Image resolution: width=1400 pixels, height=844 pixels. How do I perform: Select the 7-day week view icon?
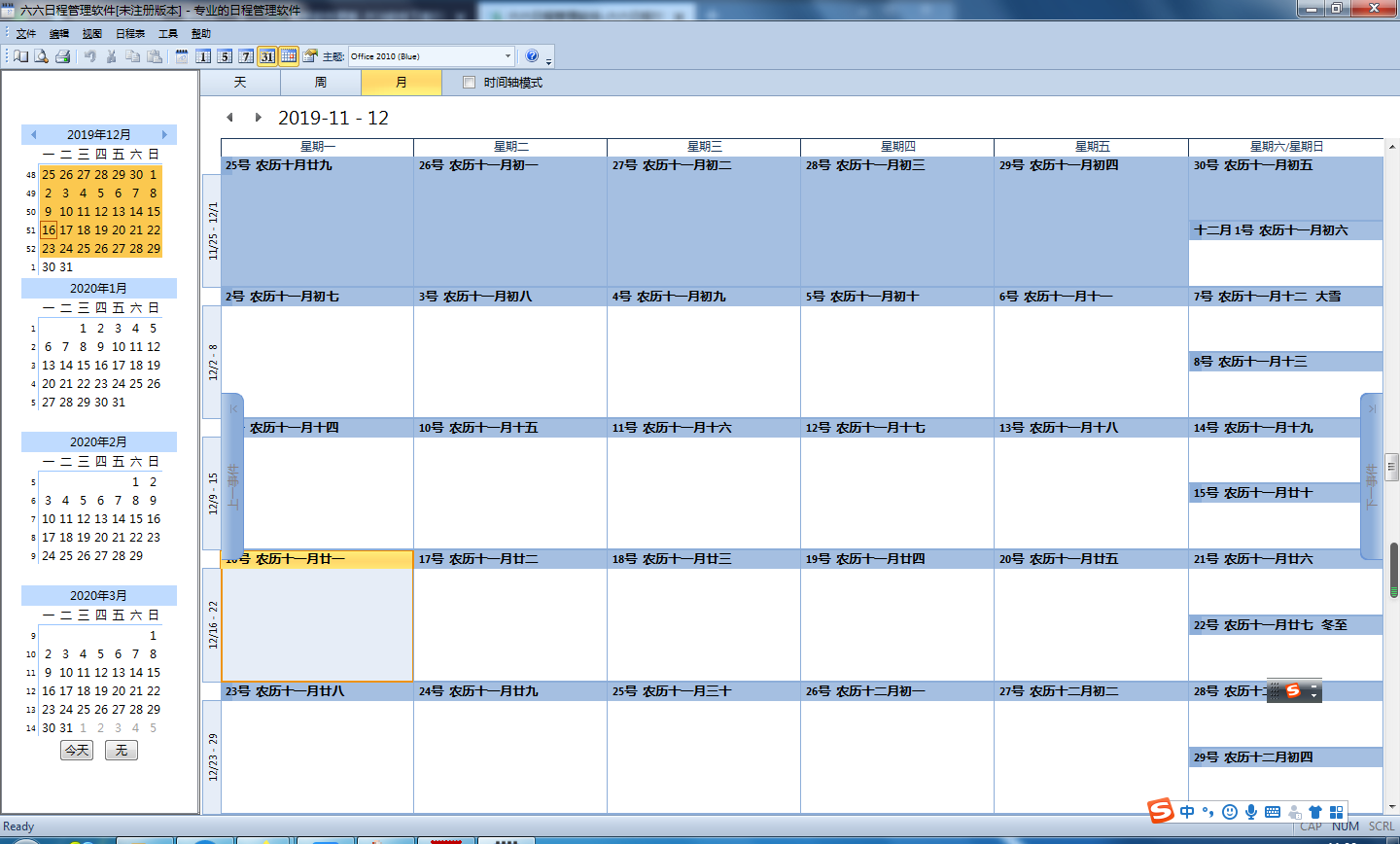click(246, 56)
